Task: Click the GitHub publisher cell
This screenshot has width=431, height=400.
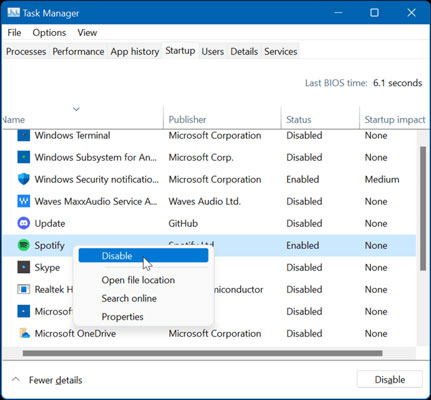Action: pyautogui.click(x=183, y=223)
